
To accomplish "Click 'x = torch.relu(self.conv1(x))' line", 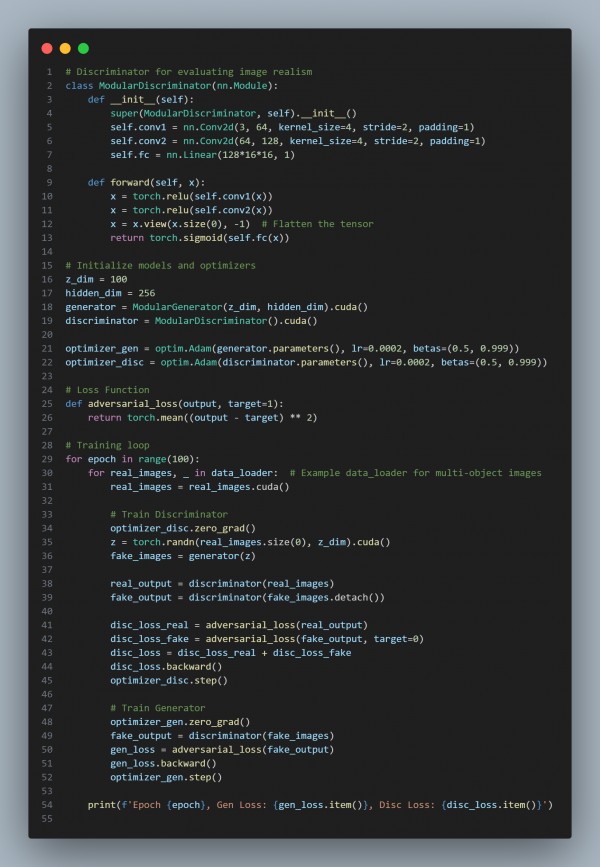I will (x=191, y=196).
